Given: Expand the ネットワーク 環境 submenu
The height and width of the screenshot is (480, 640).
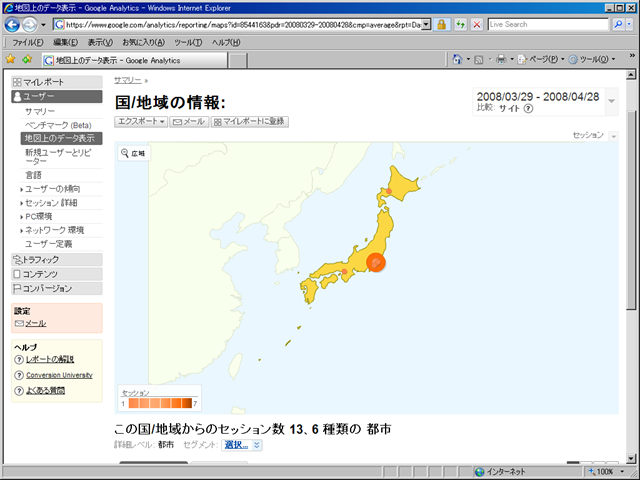Looking at the screenshot, I should pyautogui.click(x=52, y=230).
